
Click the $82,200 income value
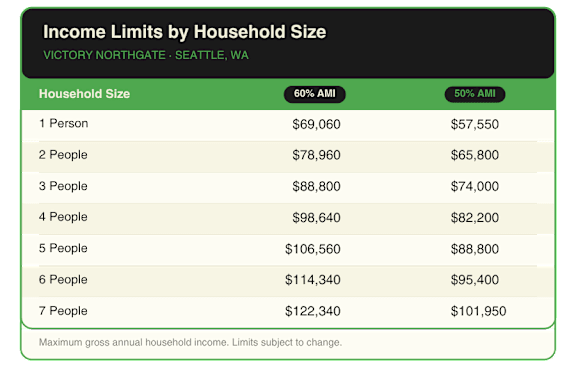coord(475,217)
